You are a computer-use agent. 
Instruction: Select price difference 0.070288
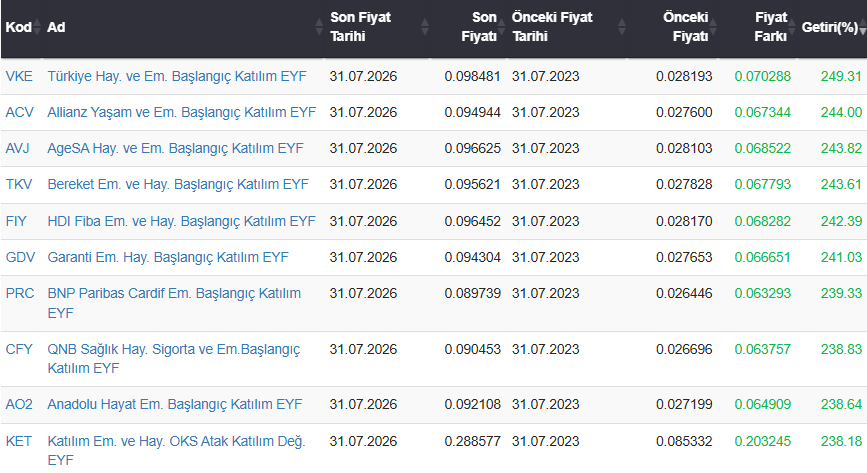[762, 76]
